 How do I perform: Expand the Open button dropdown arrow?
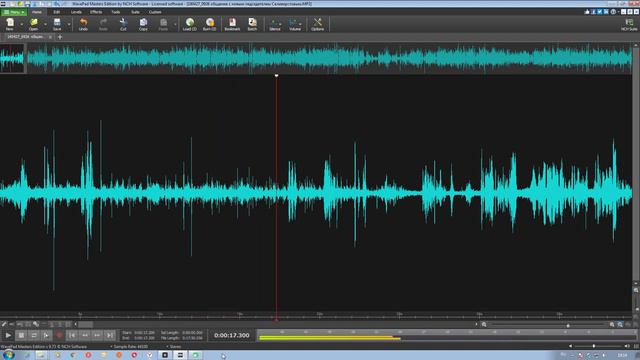click(x=45, y=24)
